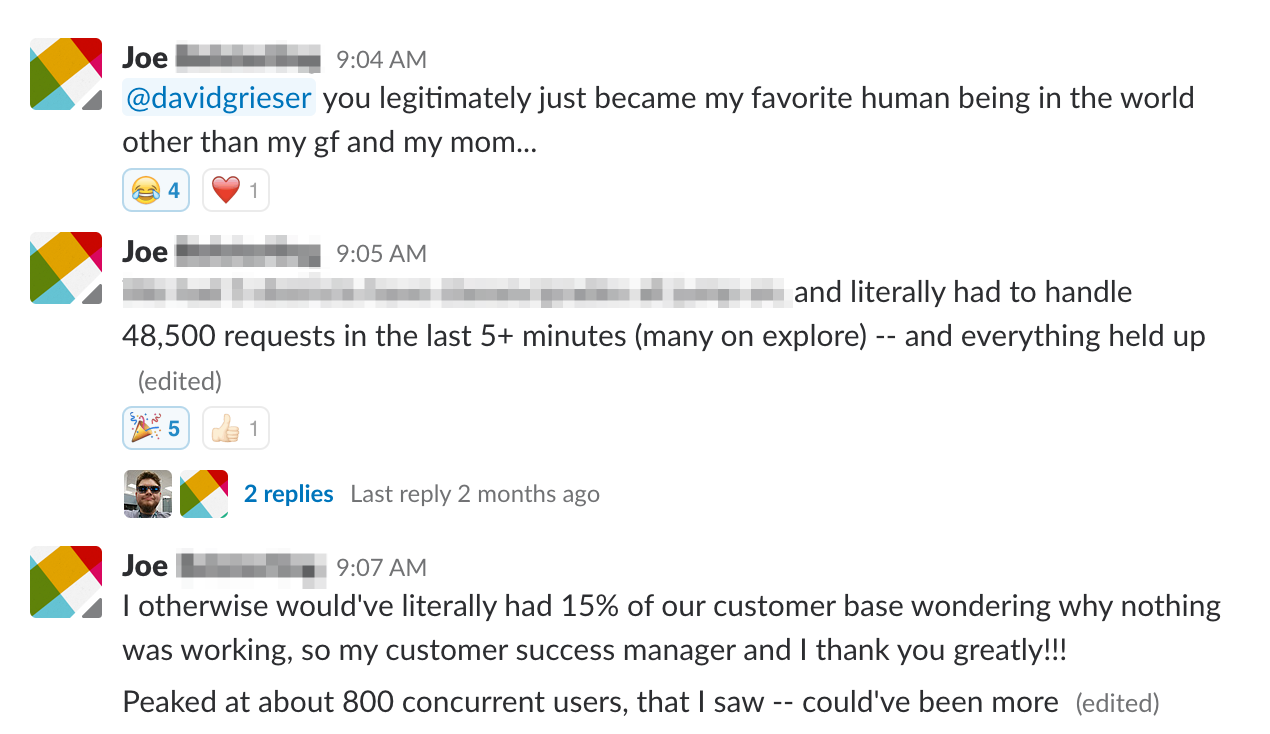Click the sender name Joe on the first message
This screenshot has height=734, width=1270.
145,57
